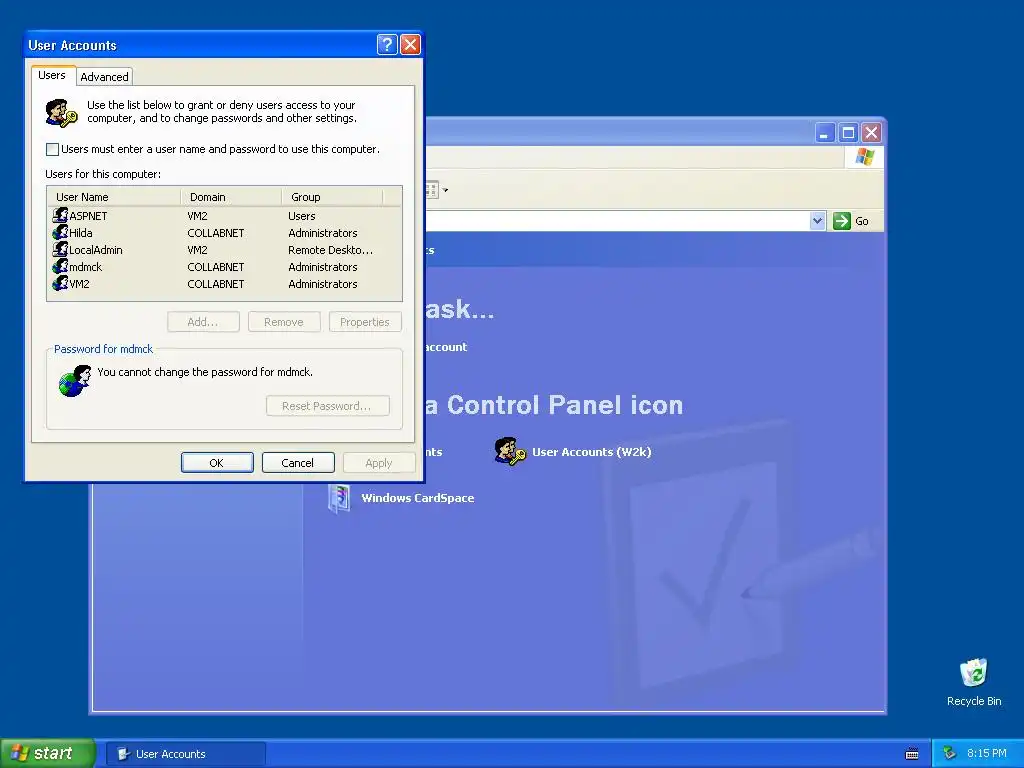1024x768 pixels.
Task: Click the LocalAdmin user name text
Action: (95, 250)
